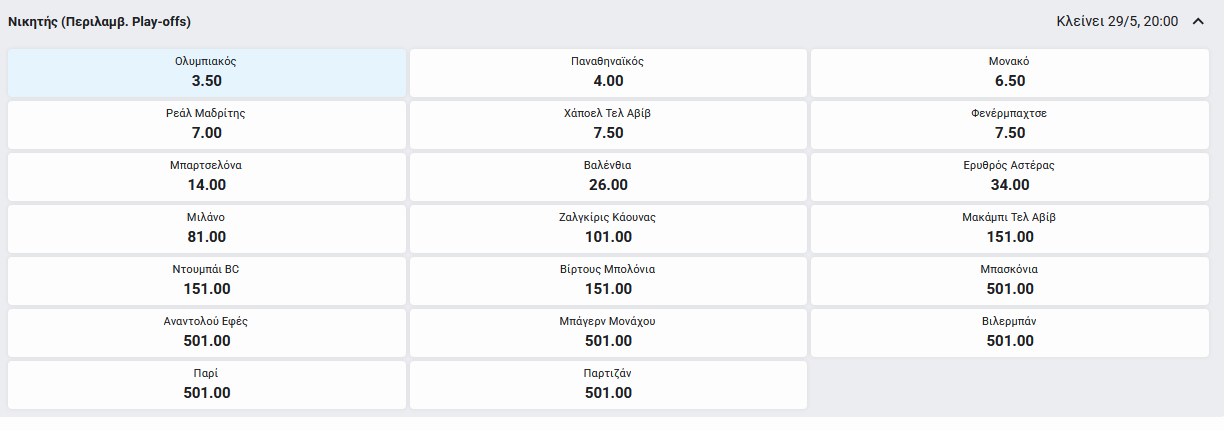Screen dimensions: 1224x431
Task: Add Μπαρτσελόνα at 14.00 to betslip
Action: 207,176
